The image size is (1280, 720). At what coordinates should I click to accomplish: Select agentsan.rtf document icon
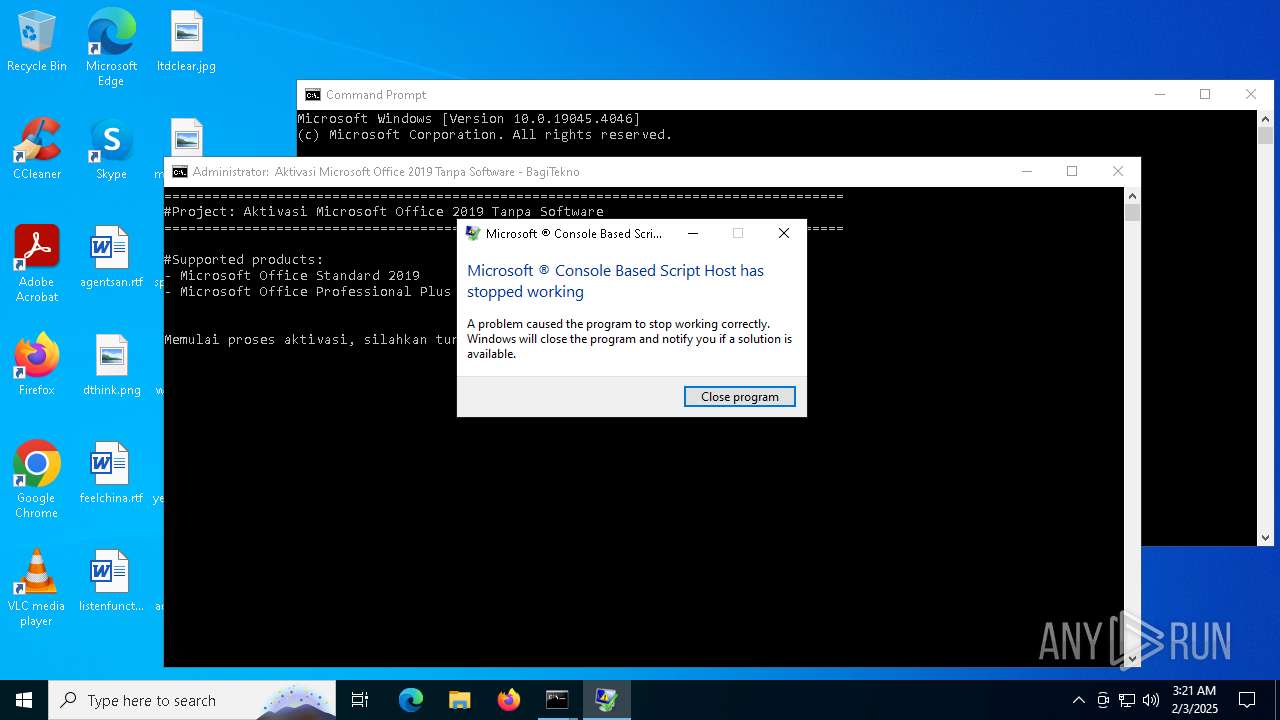tap(111, 258)
